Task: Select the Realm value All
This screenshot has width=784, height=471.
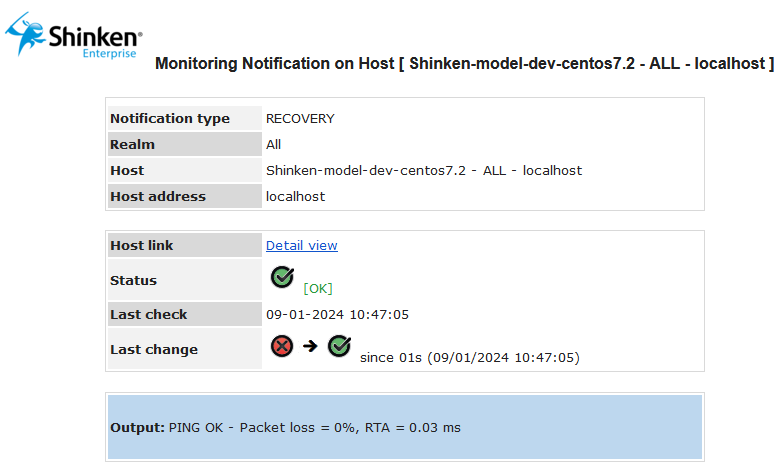Action: coord(273,144)
